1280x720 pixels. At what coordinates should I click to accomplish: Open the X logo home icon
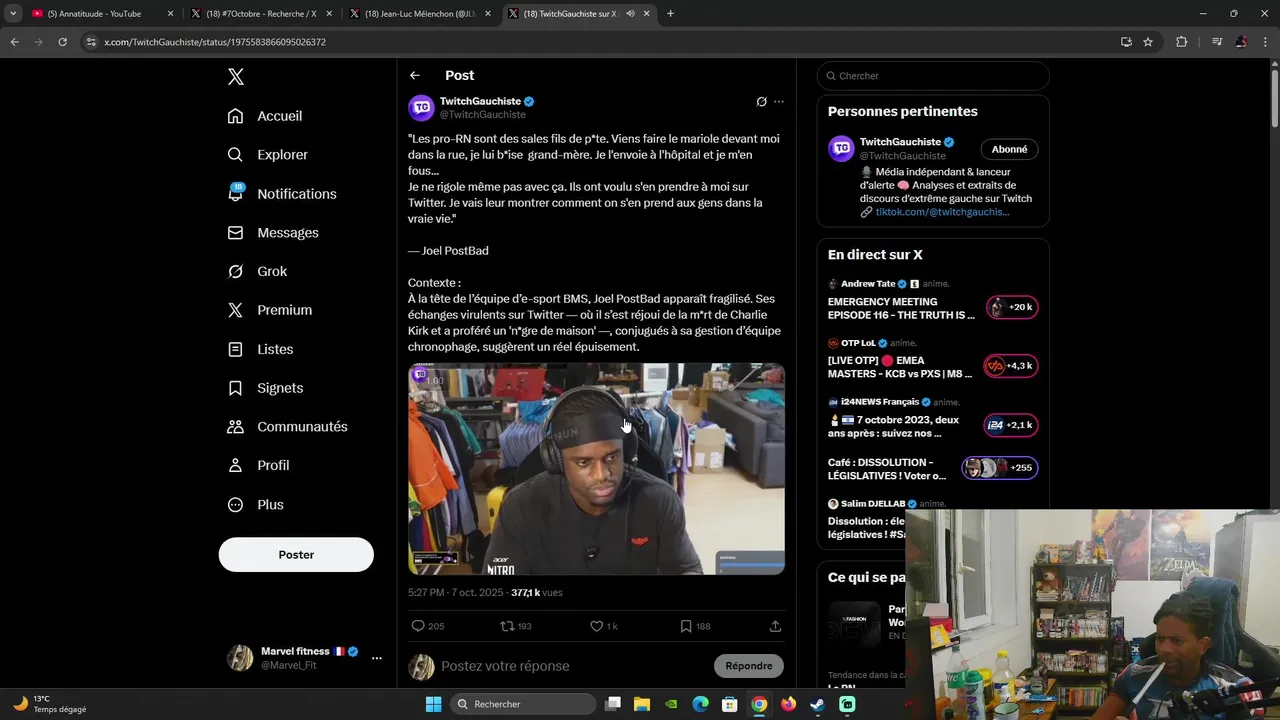[235, 77]
